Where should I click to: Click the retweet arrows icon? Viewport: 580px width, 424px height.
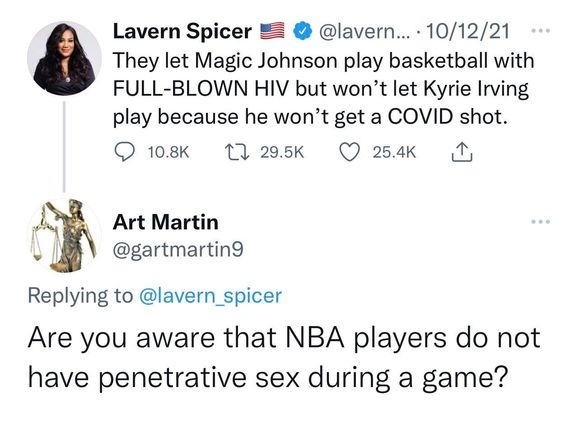click(237, 152)
